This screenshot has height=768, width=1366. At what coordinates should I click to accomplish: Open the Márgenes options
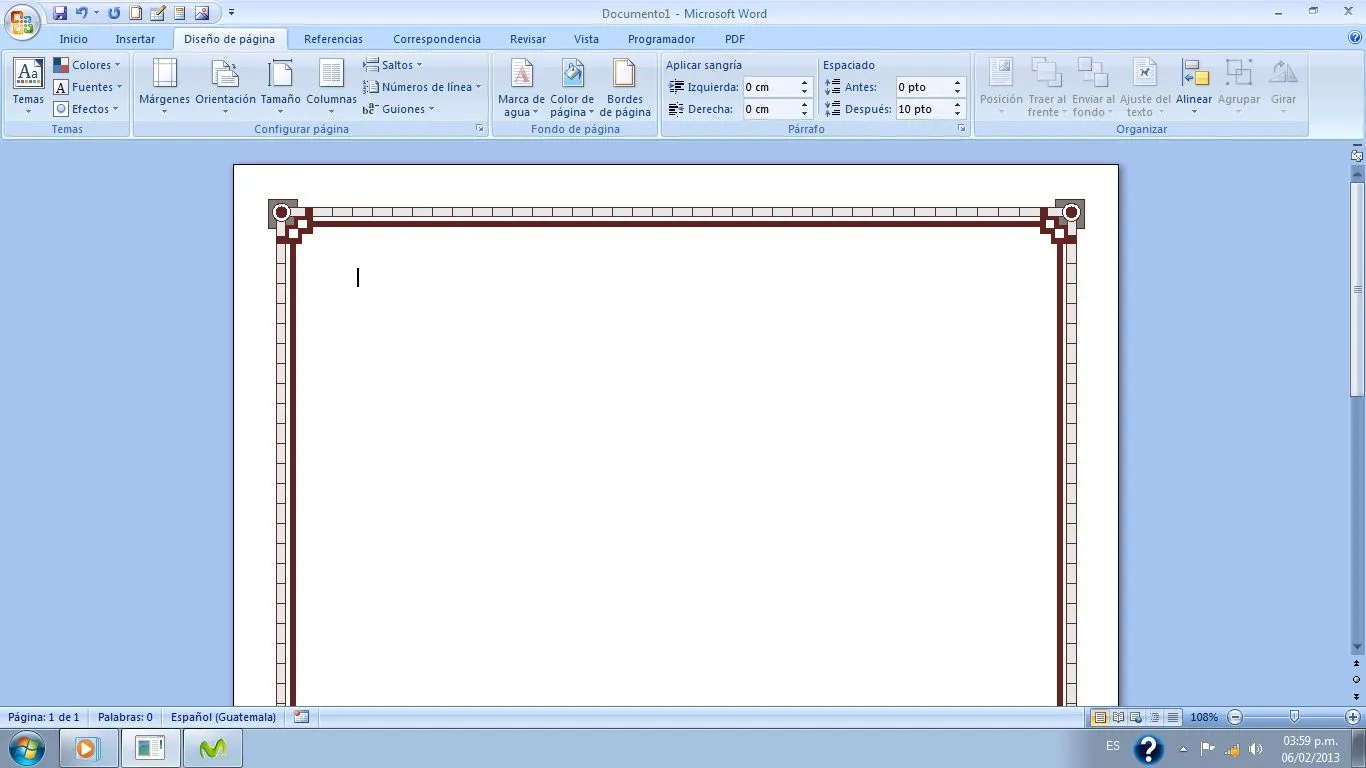164,86
